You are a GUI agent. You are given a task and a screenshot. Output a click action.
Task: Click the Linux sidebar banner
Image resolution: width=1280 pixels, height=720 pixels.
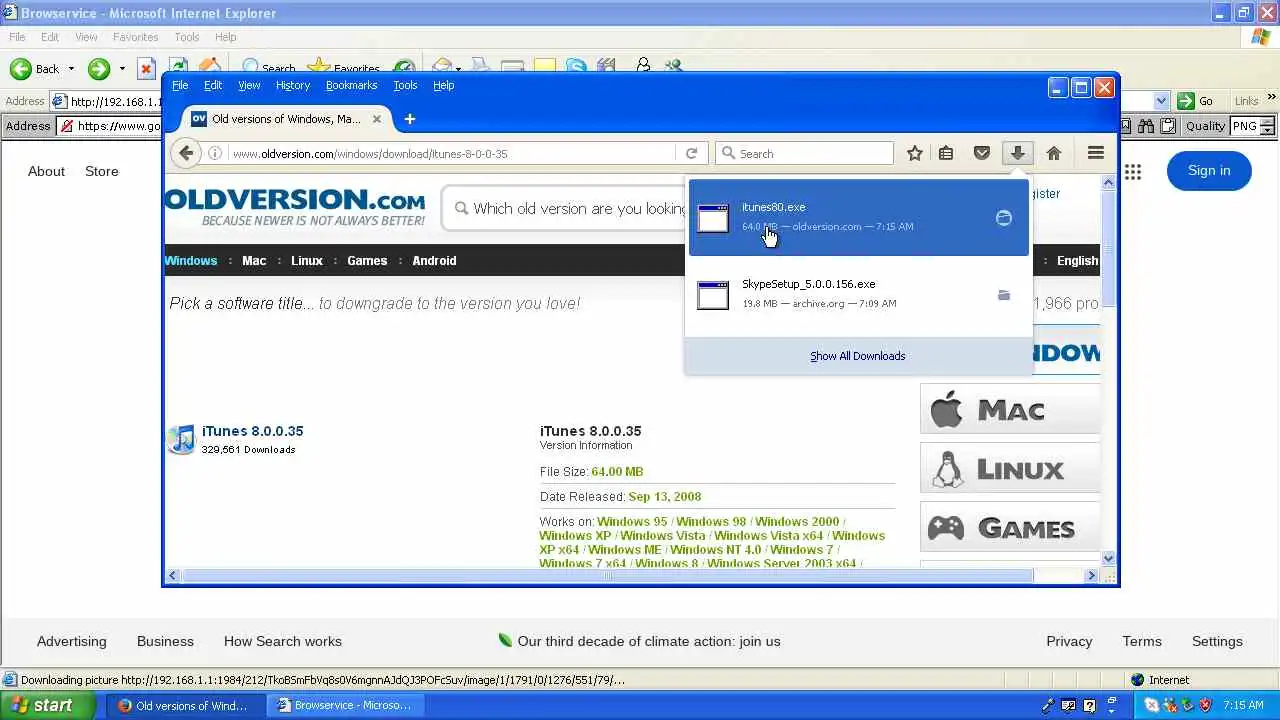tap(1009, 469)
